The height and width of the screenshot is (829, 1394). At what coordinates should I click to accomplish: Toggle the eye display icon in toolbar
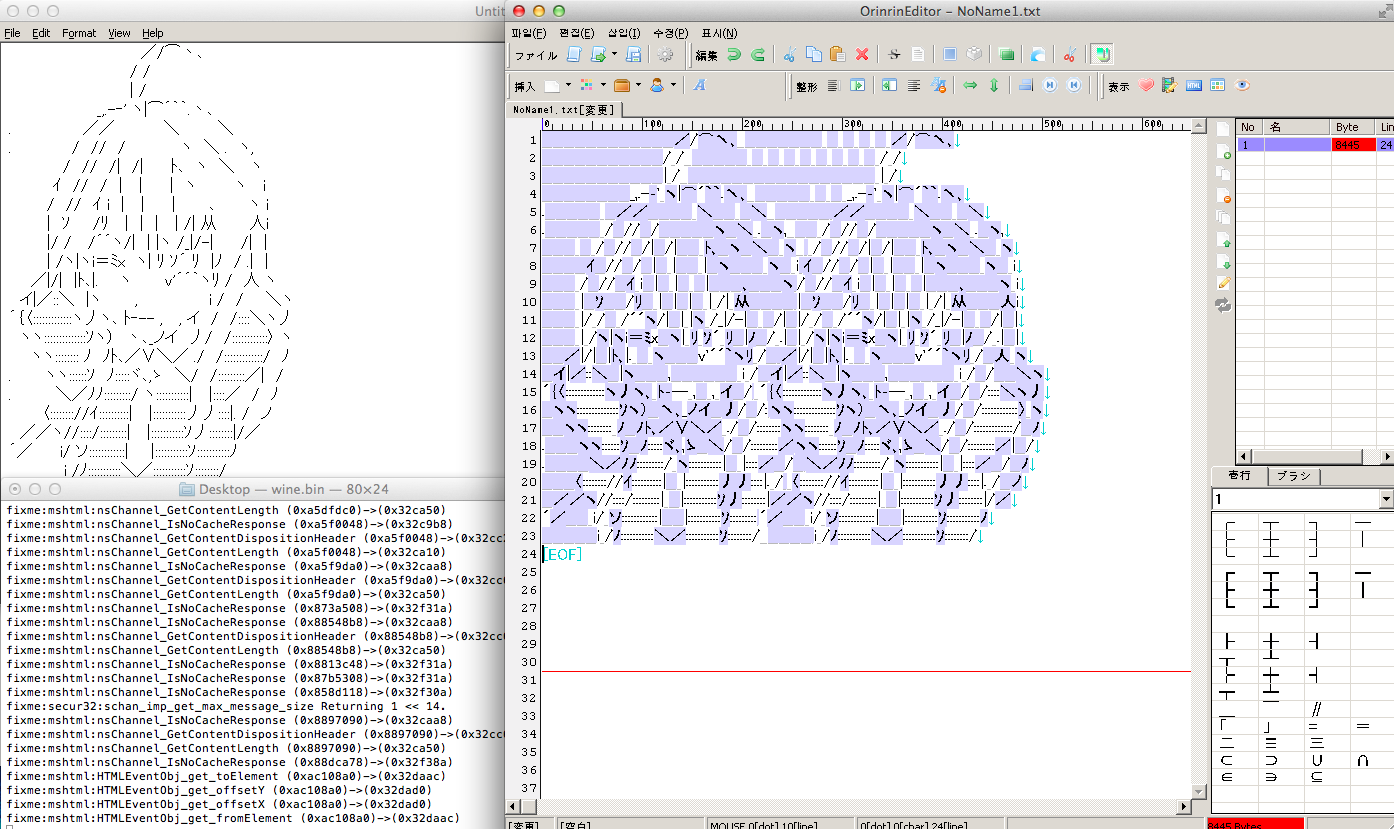tap(1242, 86)
